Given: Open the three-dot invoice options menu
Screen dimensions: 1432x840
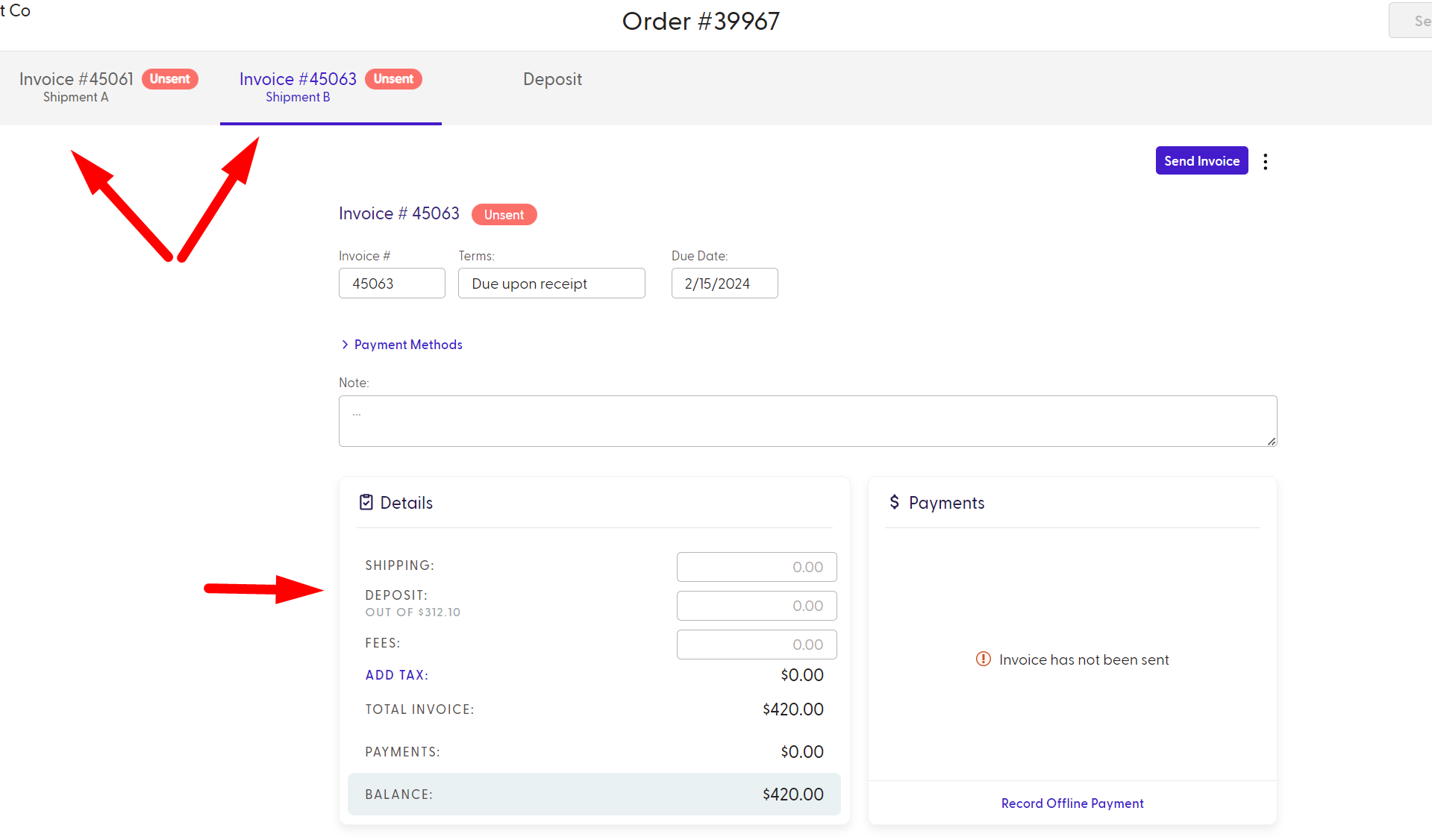Looking at the screenshot, I should click(1266, 160).
